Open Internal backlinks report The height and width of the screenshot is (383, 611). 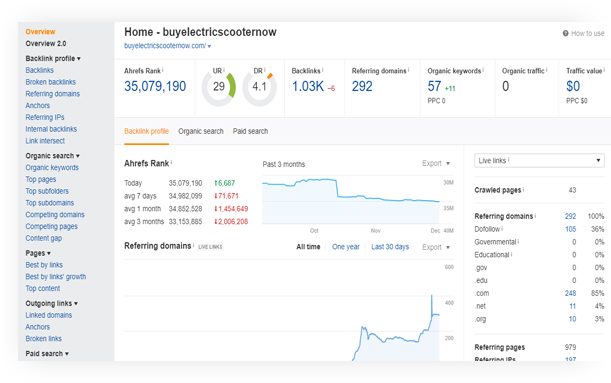51,129
